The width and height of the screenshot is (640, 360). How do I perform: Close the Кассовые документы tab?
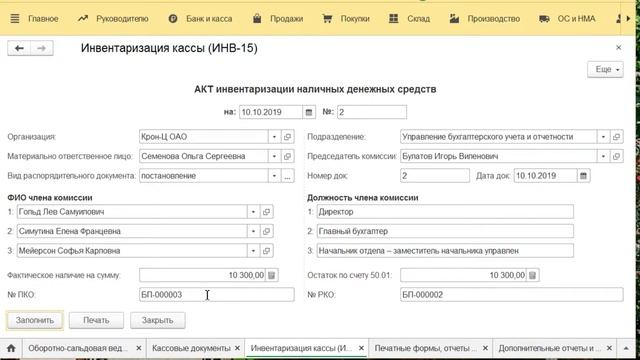tap(237, 348)
